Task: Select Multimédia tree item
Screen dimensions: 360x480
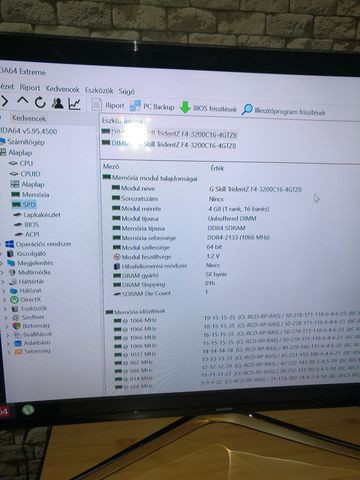Action: (x=29, y=272)
